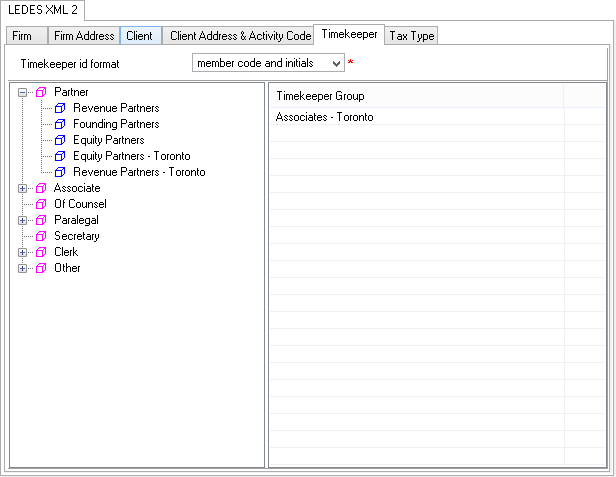This screenshot has width=616, height=477.
Task: Select Equity Partners - Toronto label
Action: click(132, 156)
